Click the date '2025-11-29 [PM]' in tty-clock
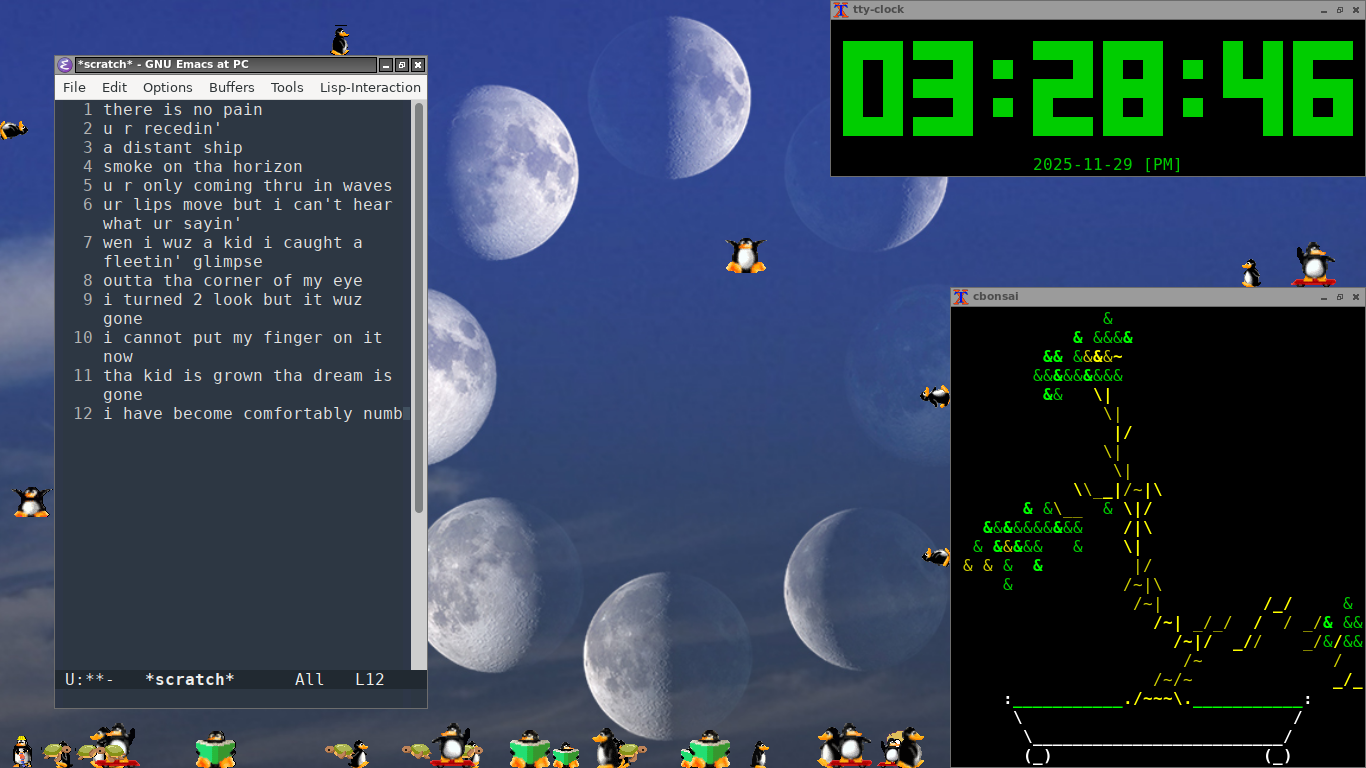Image resolution: width=1366 pixels, height=768 pixels. (x=1108, y=165)
